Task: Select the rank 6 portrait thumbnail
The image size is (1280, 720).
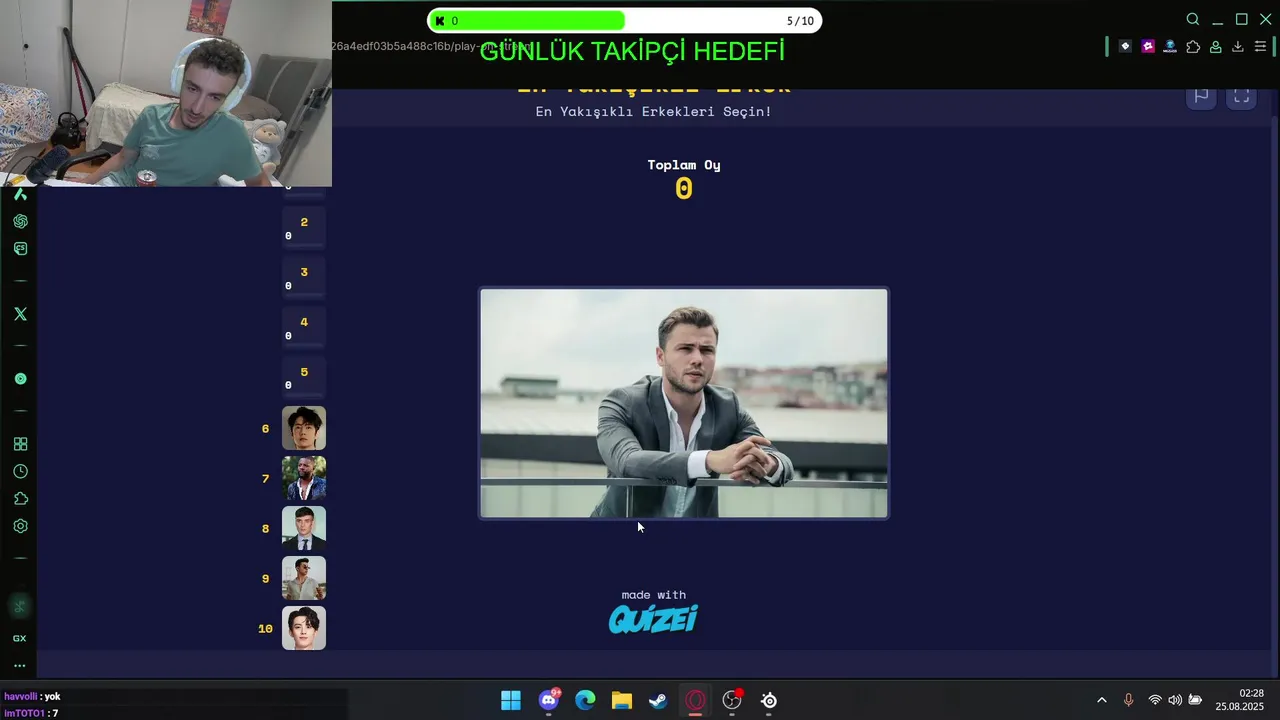Action: click(304, 428)
